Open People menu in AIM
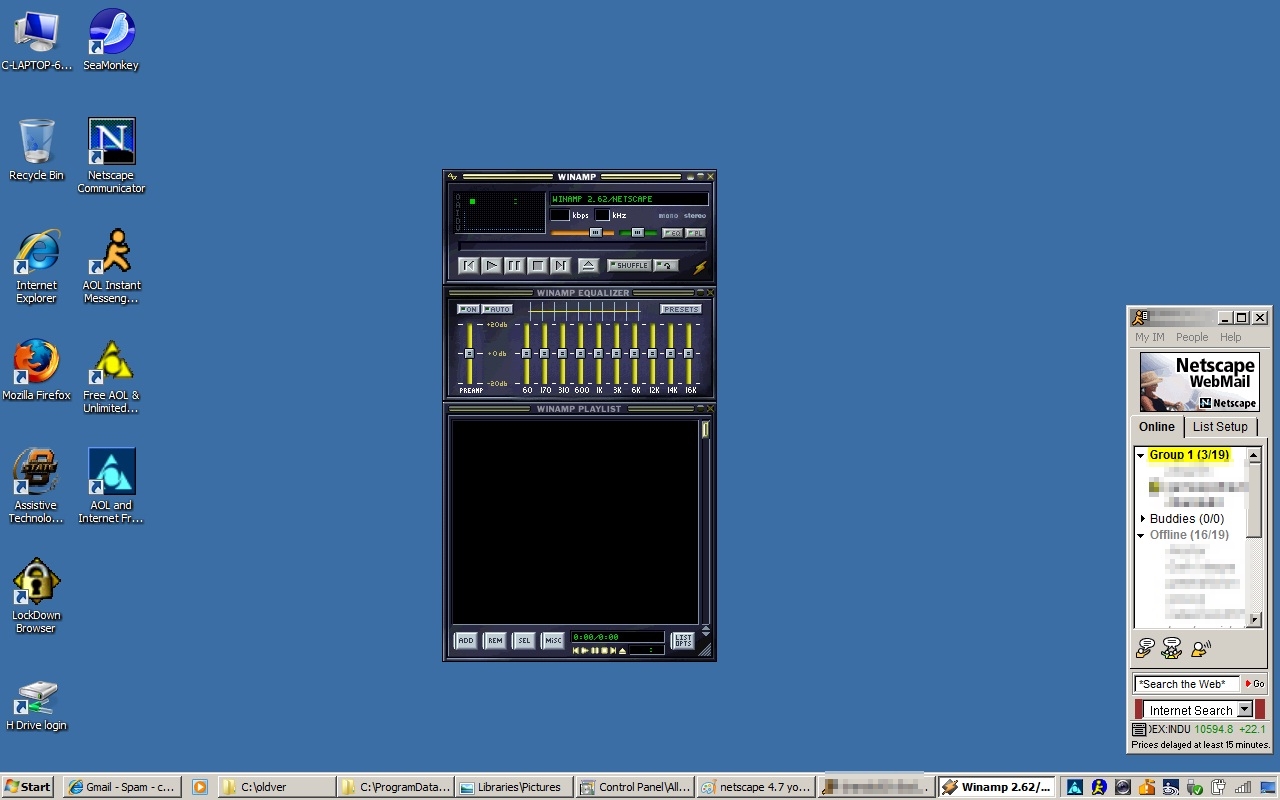 click(1192, 337)
